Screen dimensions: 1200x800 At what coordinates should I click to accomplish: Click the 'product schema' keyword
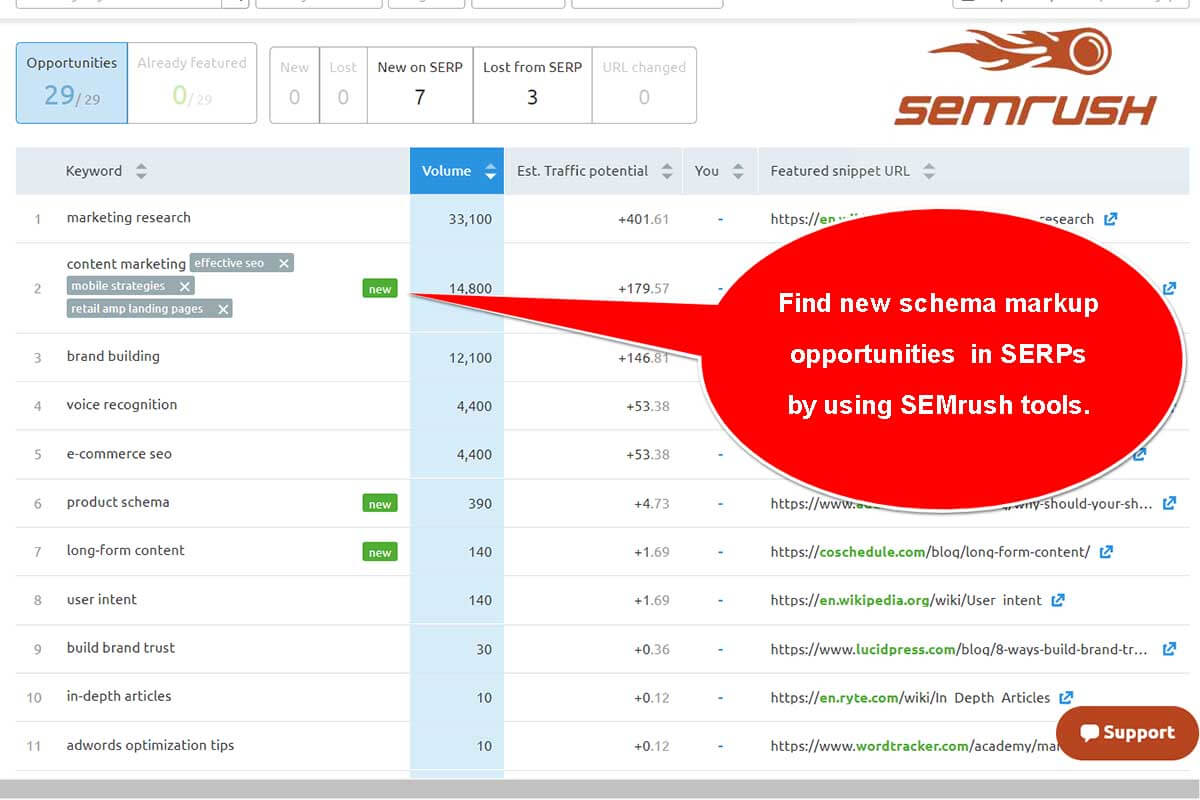[x=118, y=502]
